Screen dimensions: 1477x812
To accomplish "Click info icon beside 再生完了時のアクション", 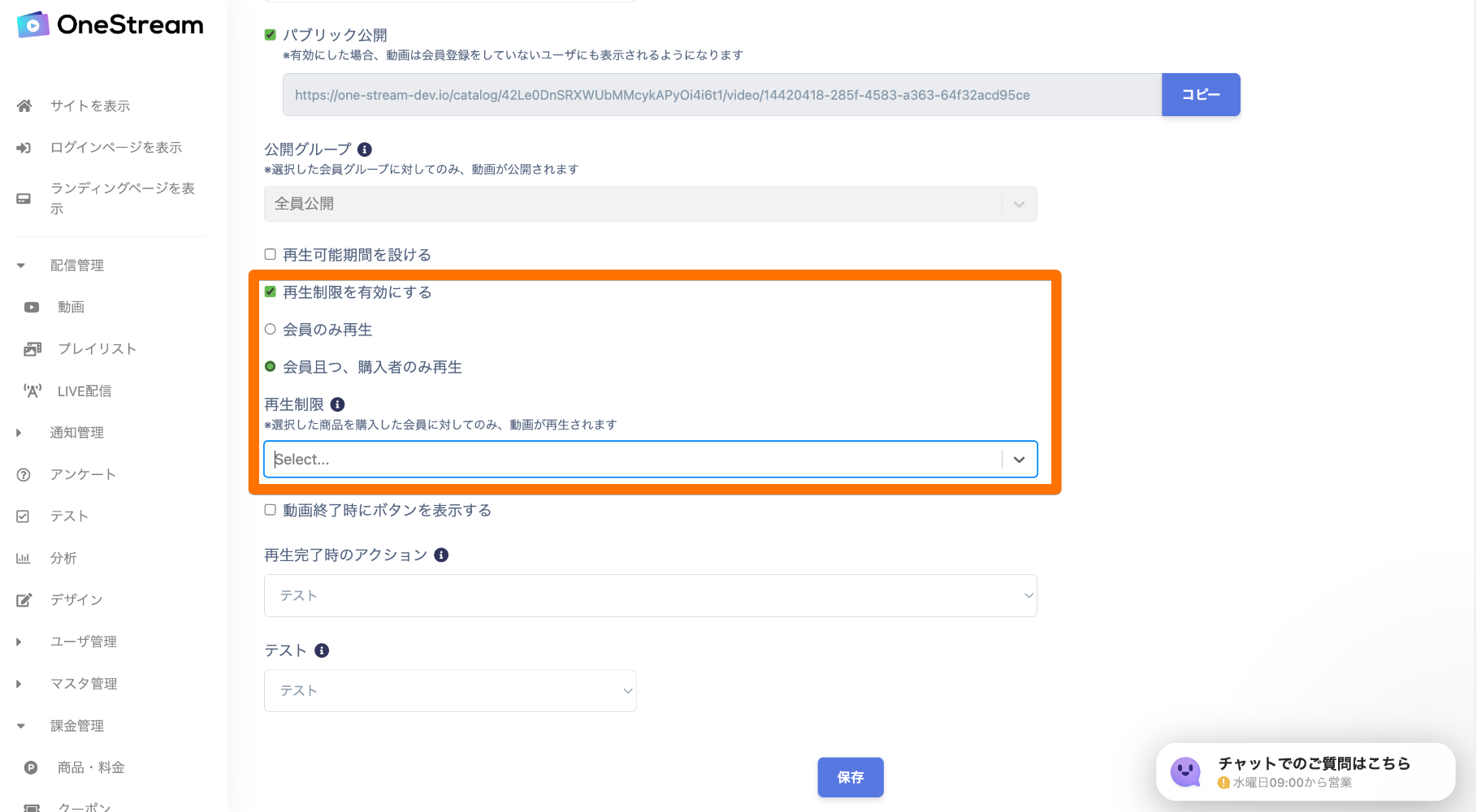I will (441, 555).
